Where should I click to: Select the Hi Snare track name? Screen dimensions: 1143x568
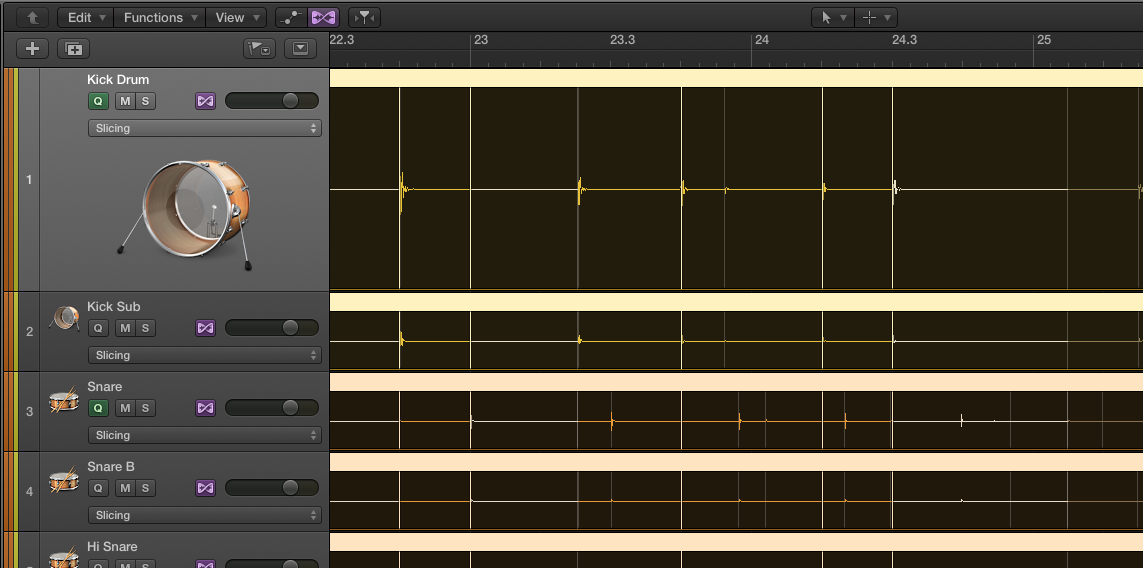tap(112, 547)
